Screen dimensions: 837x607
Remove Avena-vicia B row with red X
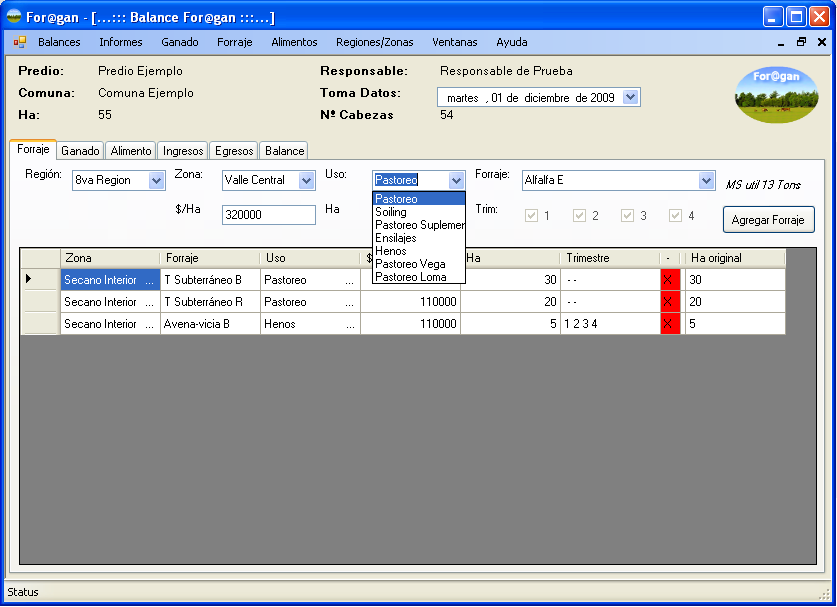(x=669, y=324)
